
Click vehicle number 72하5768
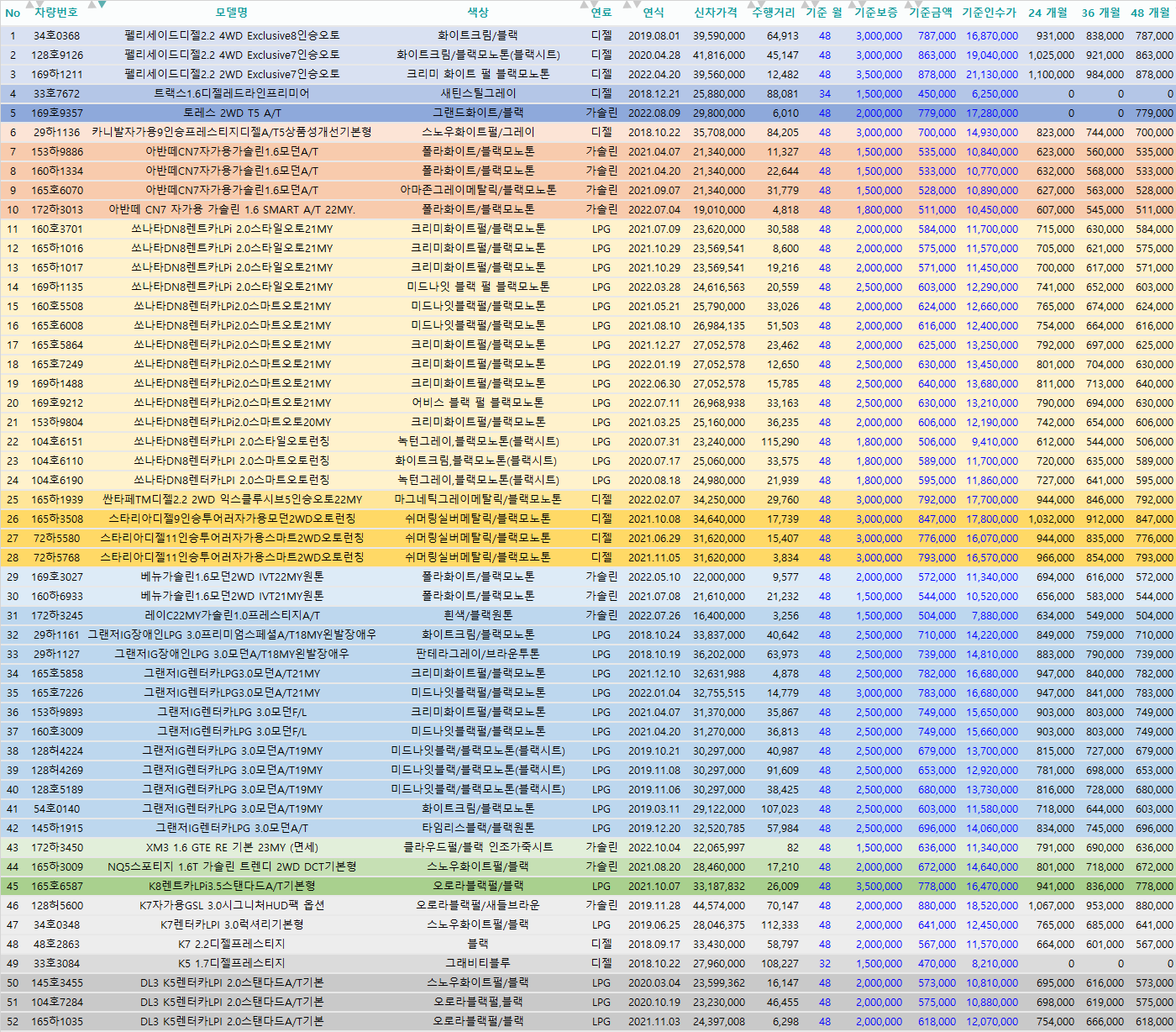(56, 558)
